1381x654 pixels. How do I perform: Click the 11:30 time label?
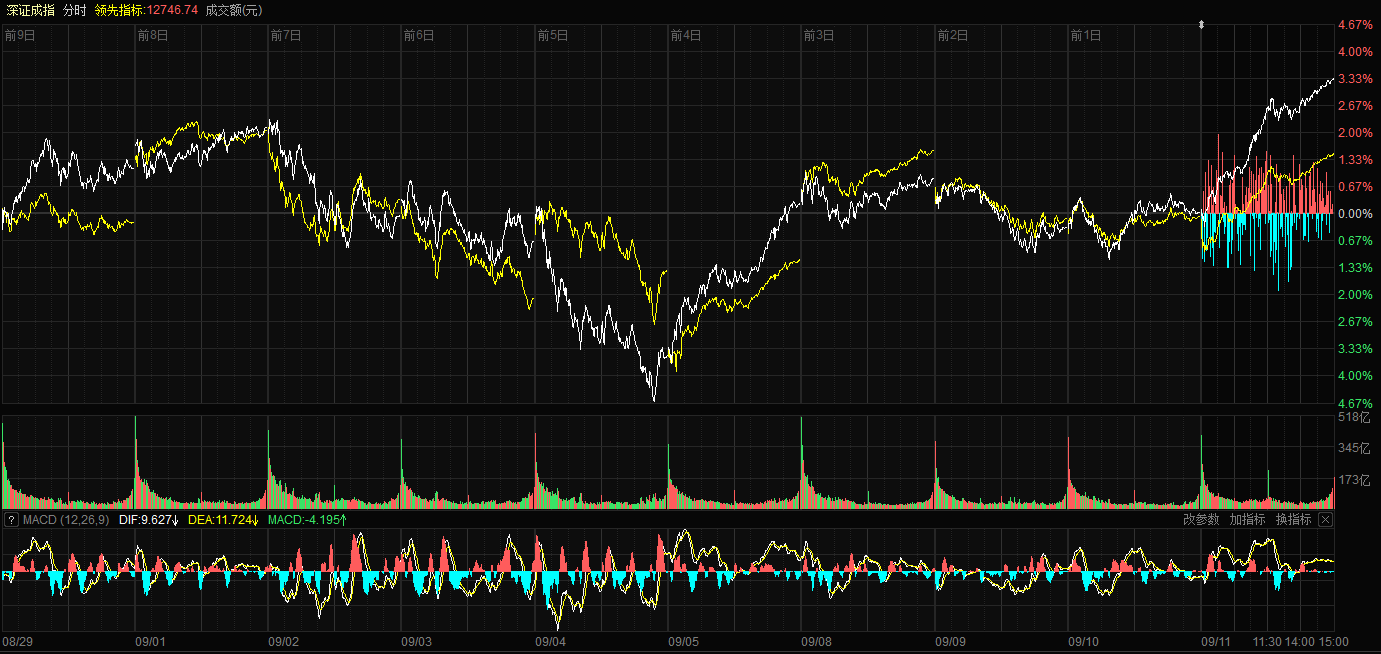point(1268,642)
